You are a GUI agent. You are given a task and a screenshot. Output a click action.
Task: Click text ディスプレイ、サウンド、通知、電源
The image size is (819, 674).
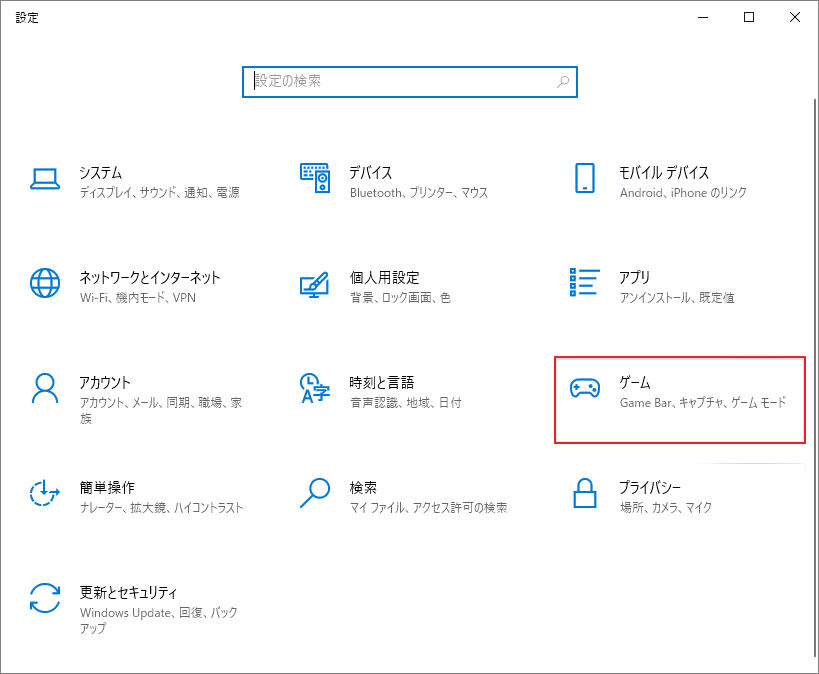click(x=160, y=193)
